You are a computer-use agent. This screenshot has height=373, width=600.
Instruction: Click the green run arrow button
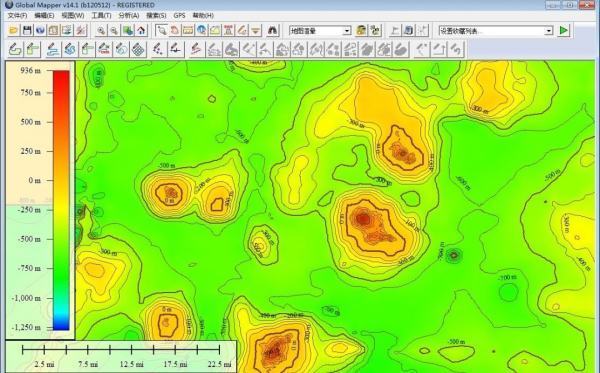tap(564, 31)
